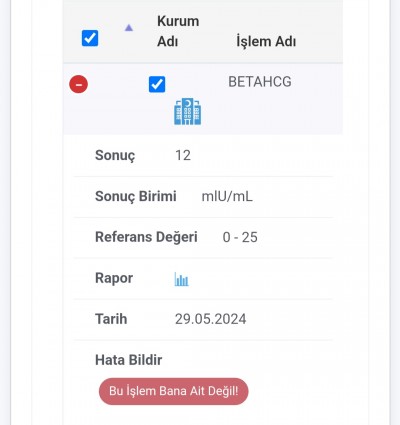Image resolution: width=400 pixels, height=425 pixels.
Task: Click the Sonuç label
Action: 115,155
